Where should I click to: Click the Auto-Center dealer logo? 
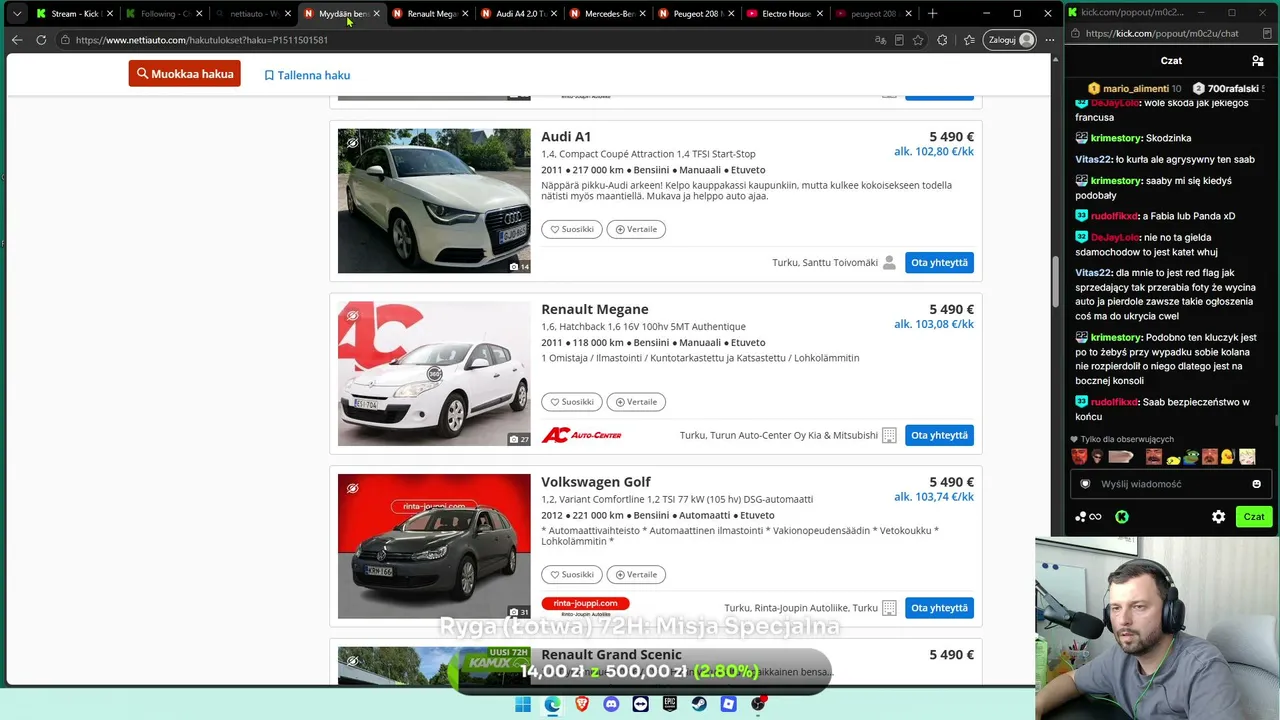click(581, 435)
